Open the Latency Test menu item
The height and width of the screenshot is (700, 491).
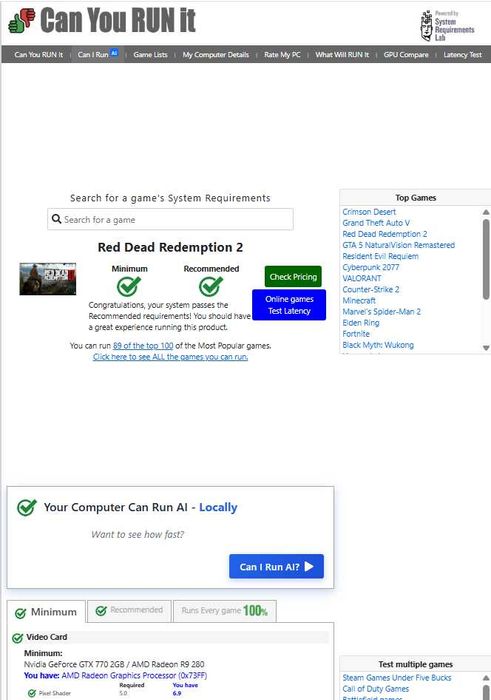(462, 54)
